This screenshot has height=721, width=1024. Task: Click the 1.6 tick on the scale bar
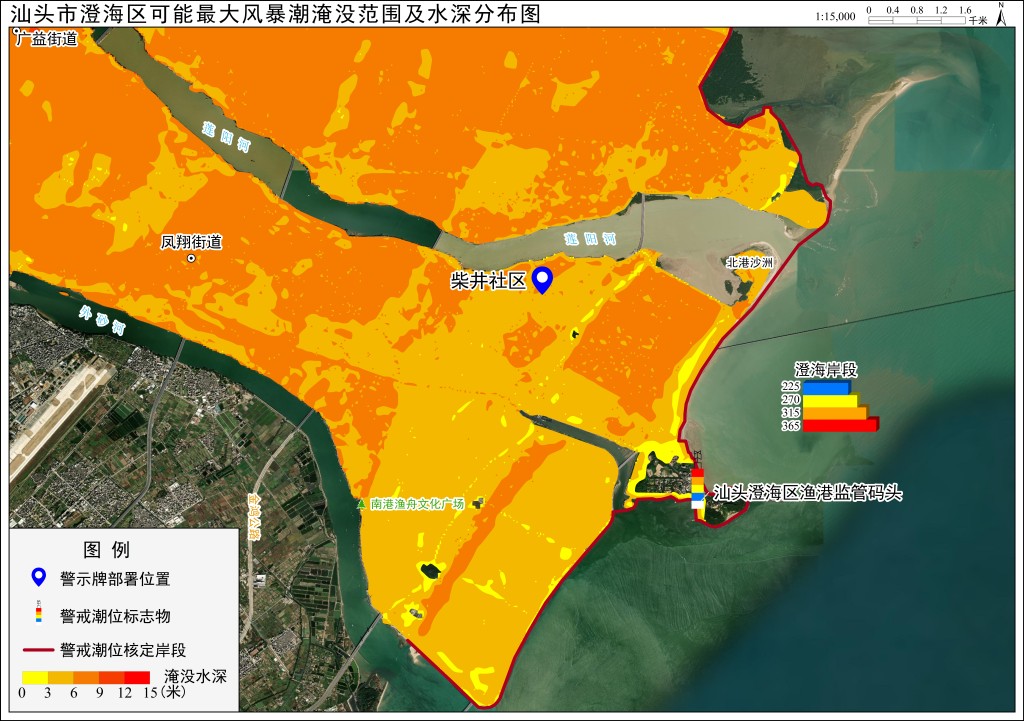point(965,10)
